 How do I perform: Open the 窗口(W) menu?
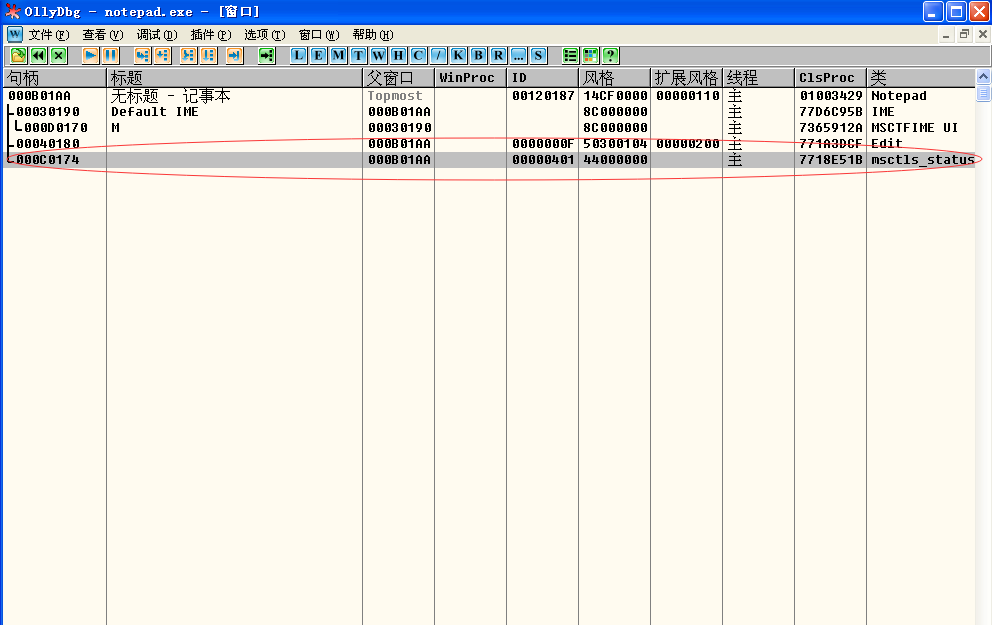click(x=319, y=35)
